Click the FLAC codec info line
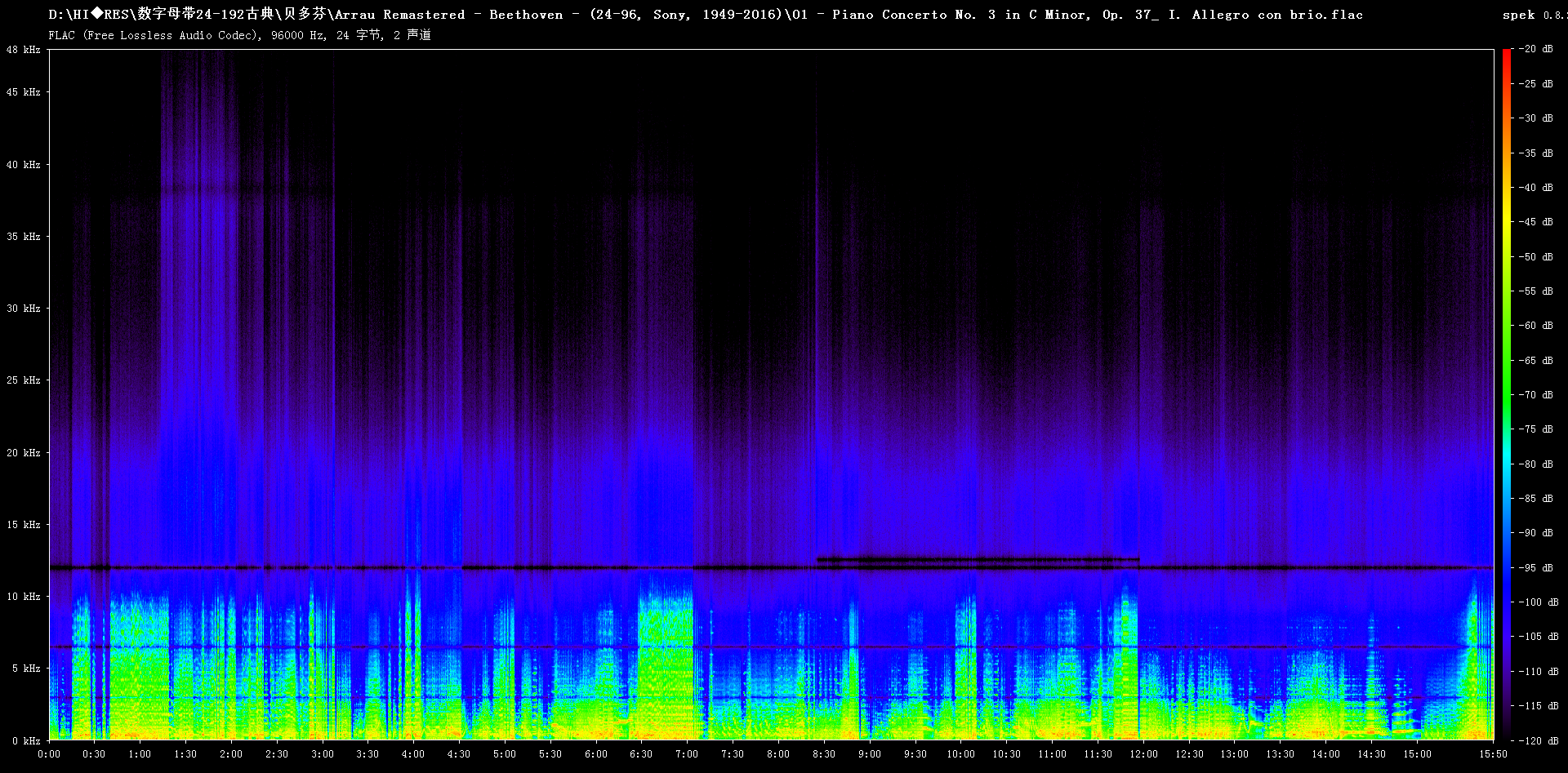Viewport: 1568px width, 773px height. coord(239,35)
